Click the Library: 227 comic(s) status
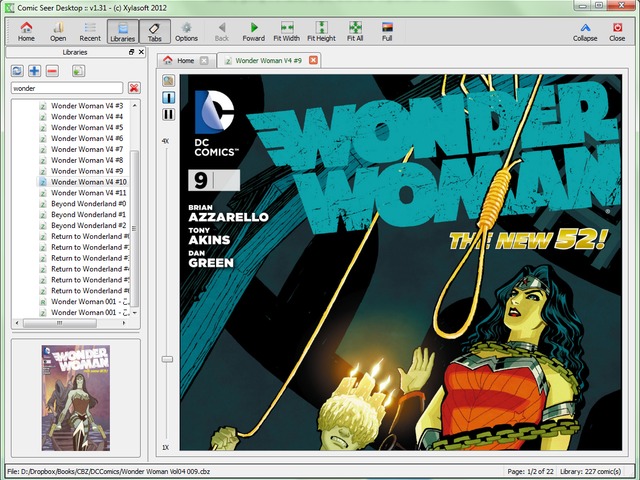This screenshot has height=480, width=640. 590,471
